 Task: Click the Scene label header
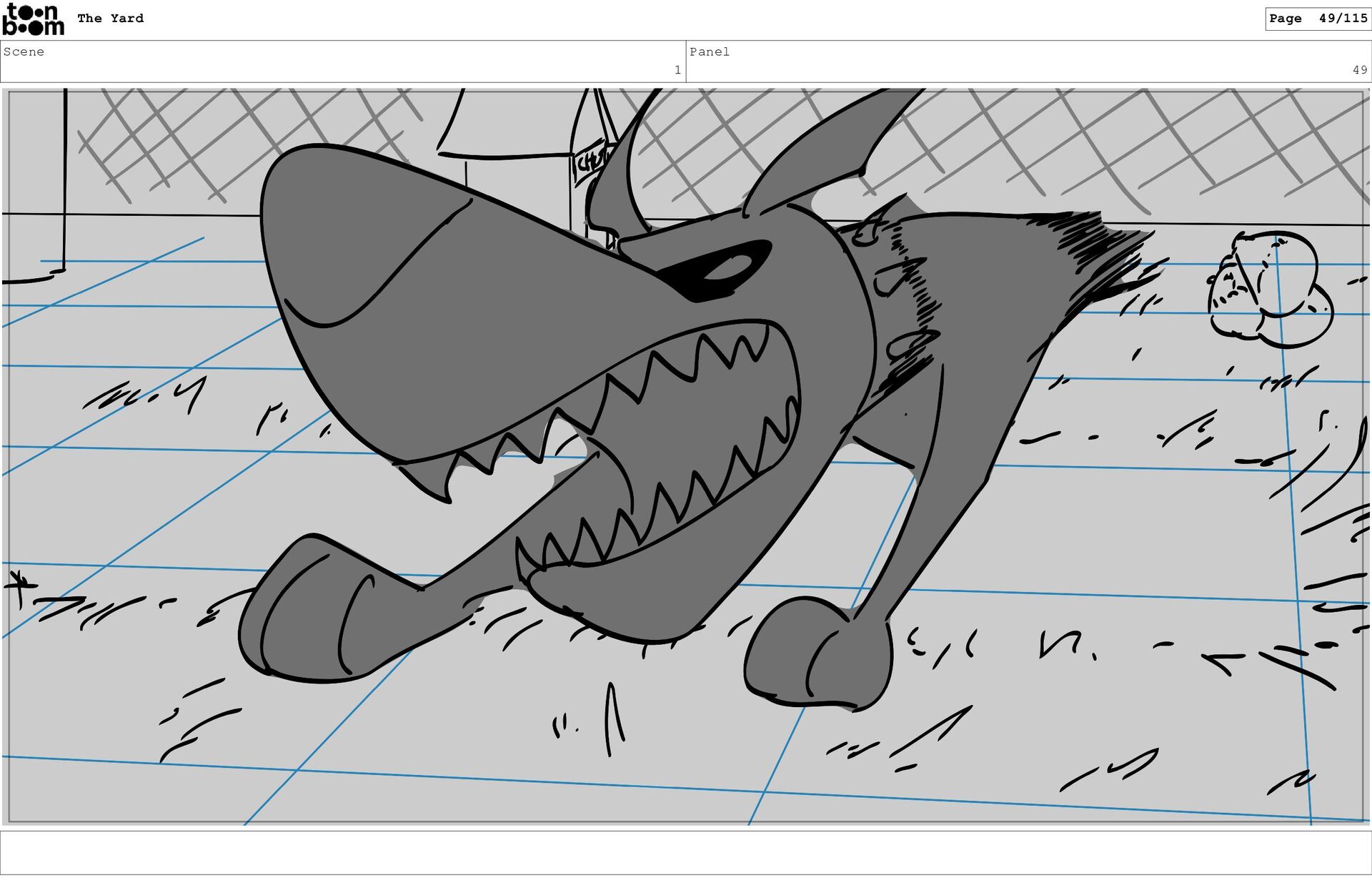(24, 51)
